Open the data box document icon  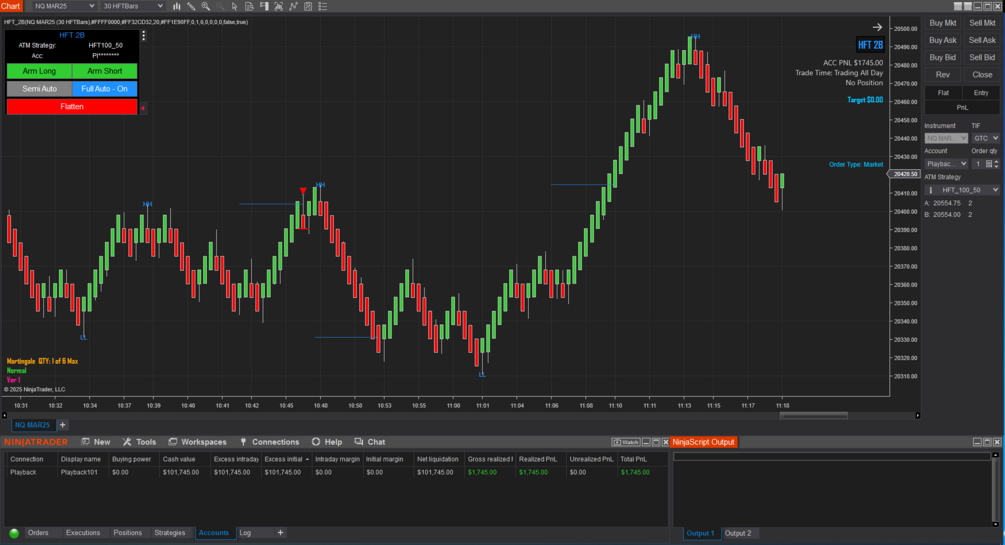pyautogui.click(x=249, y=6)
